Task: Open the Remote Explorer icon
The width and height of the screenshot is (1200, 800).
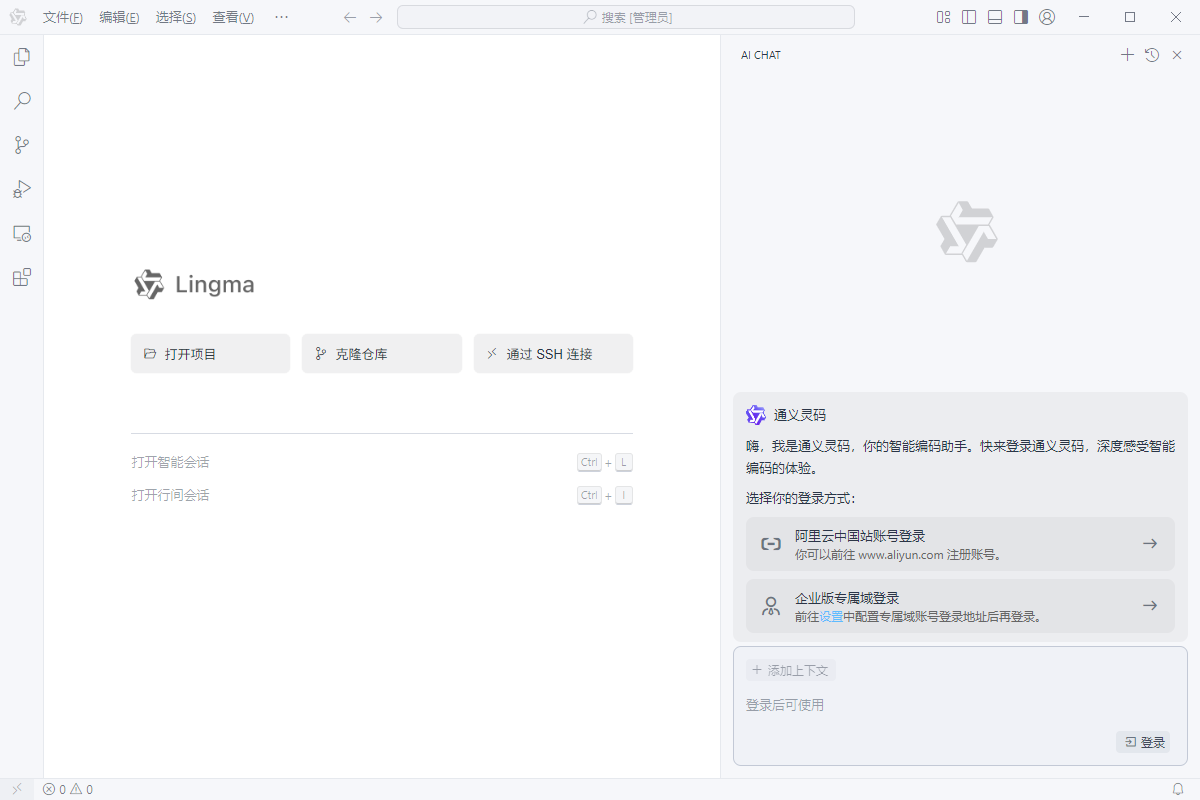Action: click(21, 233)
